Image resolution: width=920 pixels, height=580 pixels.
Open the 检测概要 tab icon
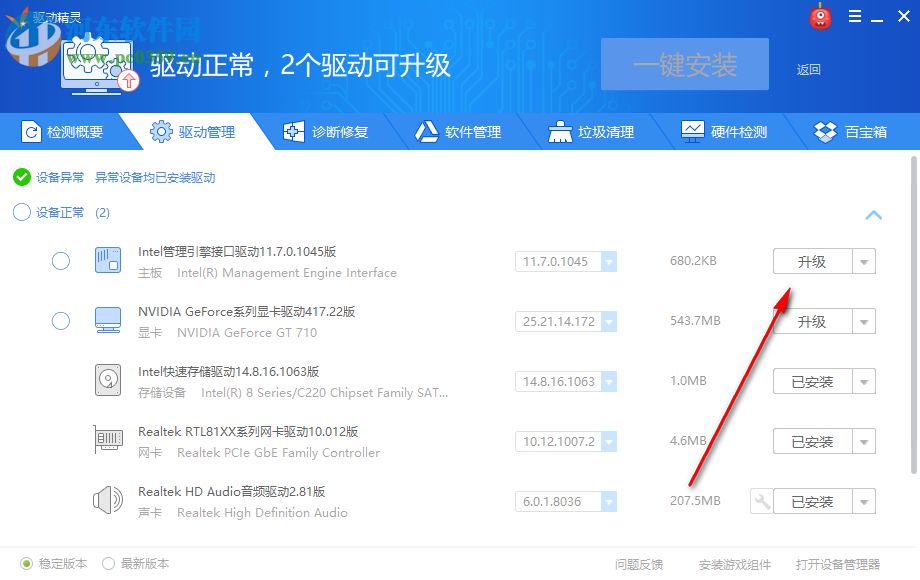click(30, 131)
